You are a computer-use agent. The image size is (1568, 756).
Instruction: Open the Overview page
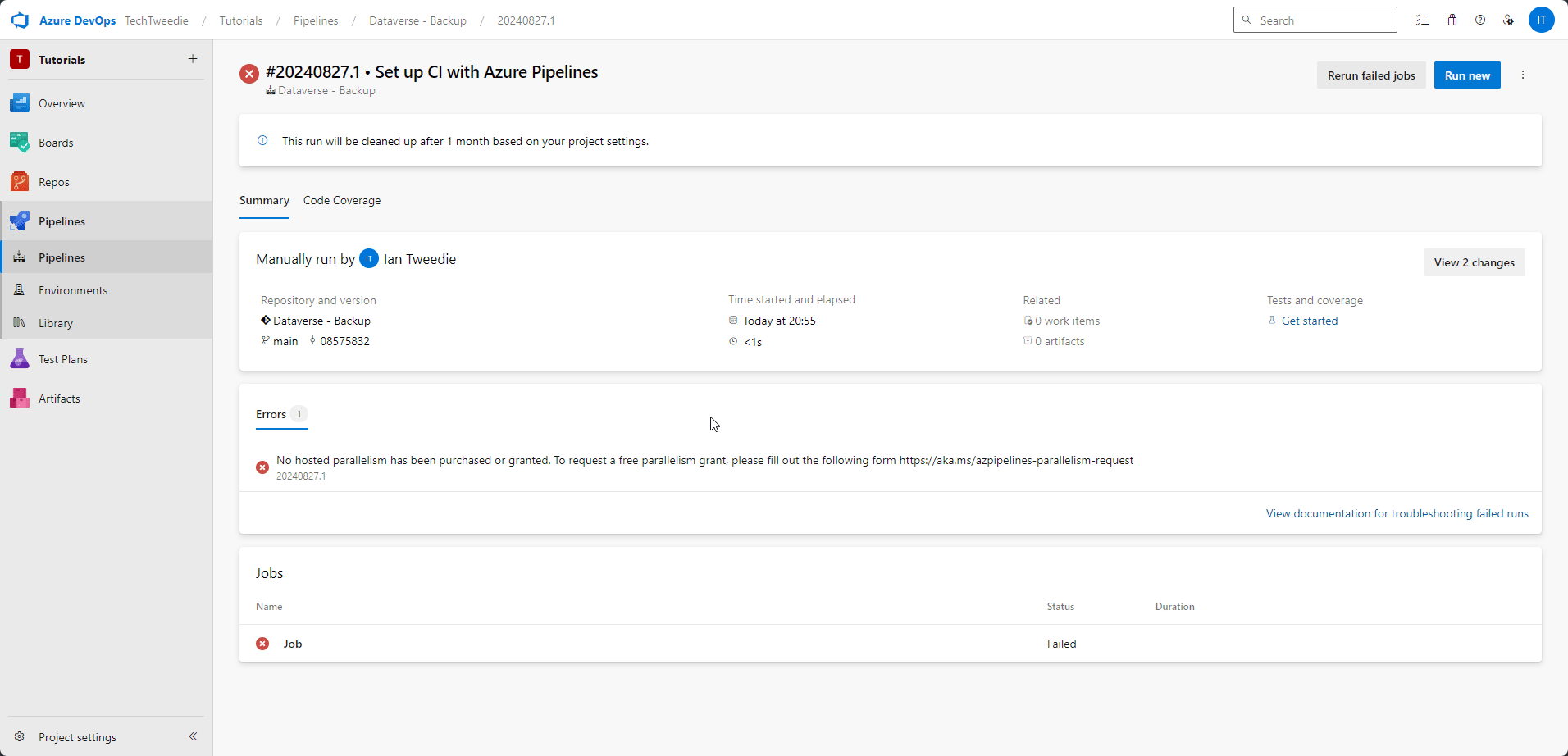point(61,102)
